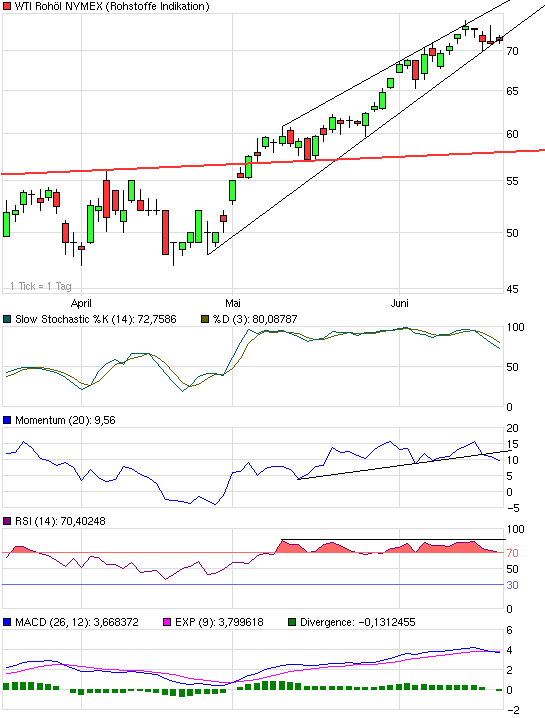Click the 'Juni' label on the time axis
Screen dimensions: 545x718
pos(399,303)
